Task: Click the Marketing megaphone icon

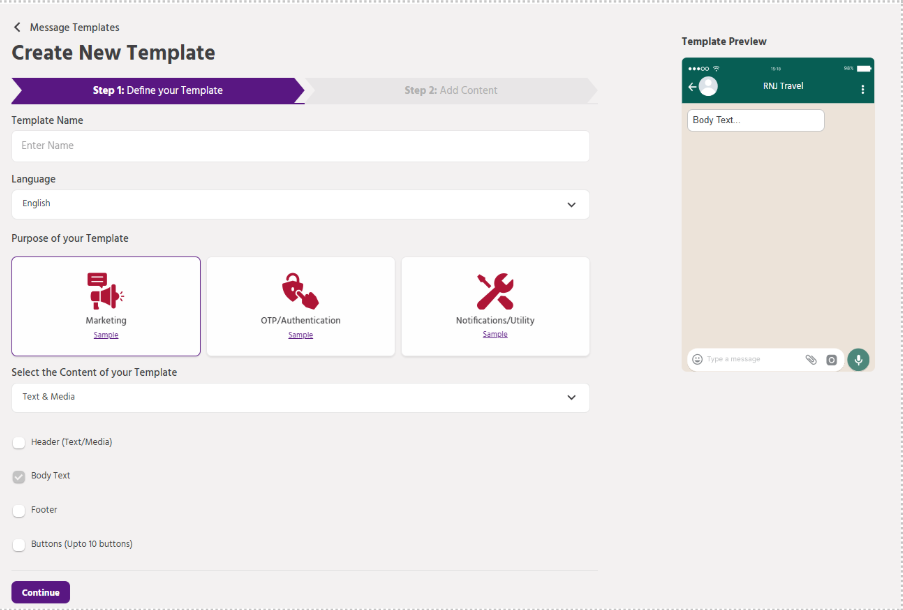Action: [x=105, y=290]
